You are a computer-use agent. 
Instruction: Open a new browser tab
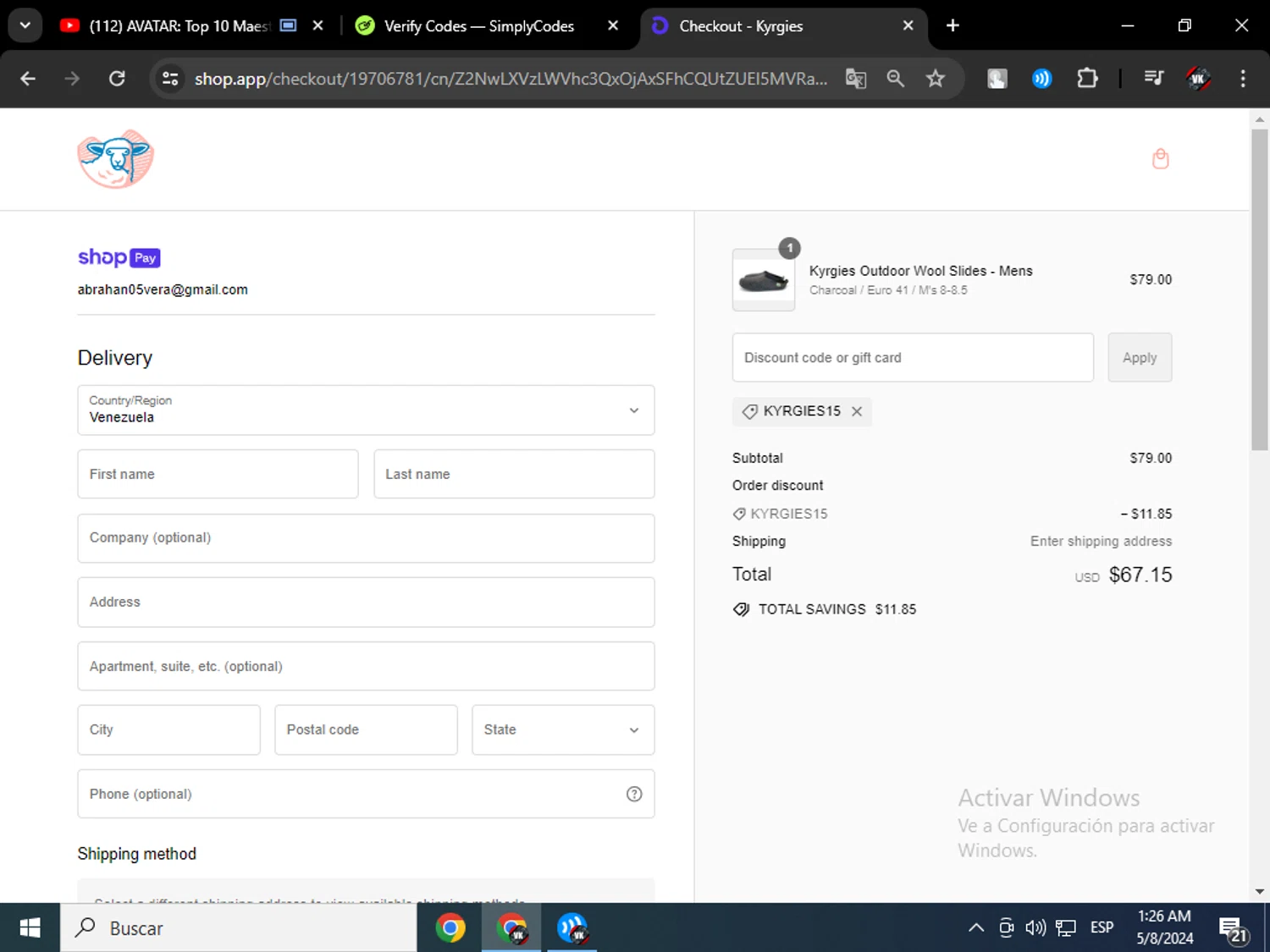pos(952,25)
